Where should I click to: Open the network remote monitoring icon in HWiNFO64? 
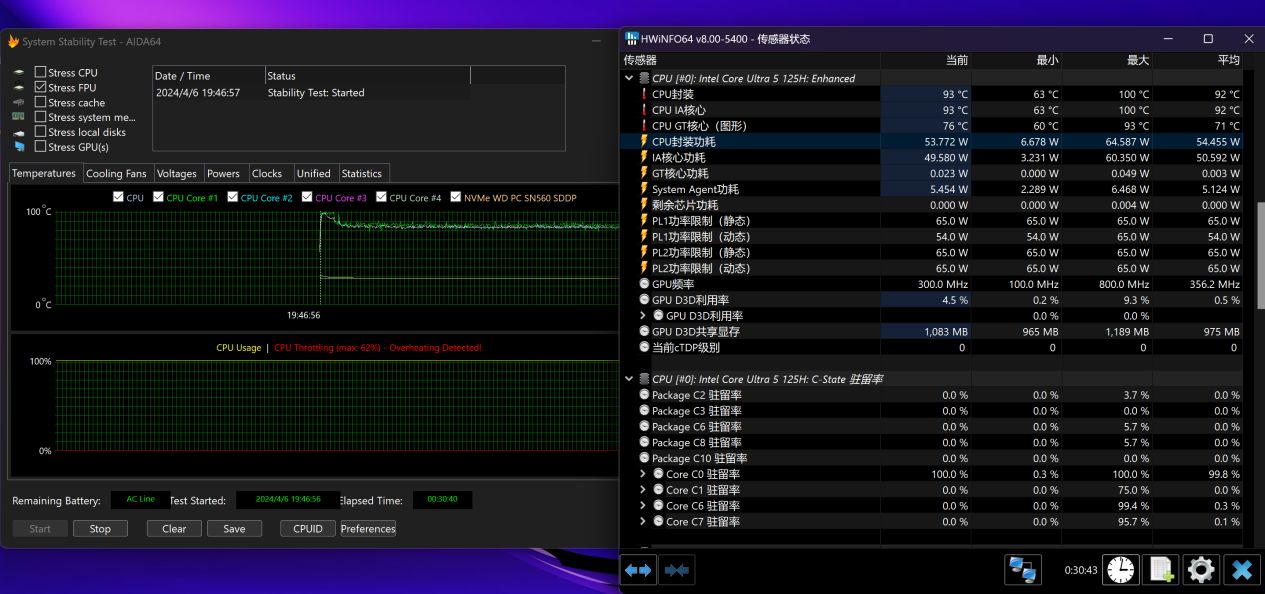[1023, 570]
